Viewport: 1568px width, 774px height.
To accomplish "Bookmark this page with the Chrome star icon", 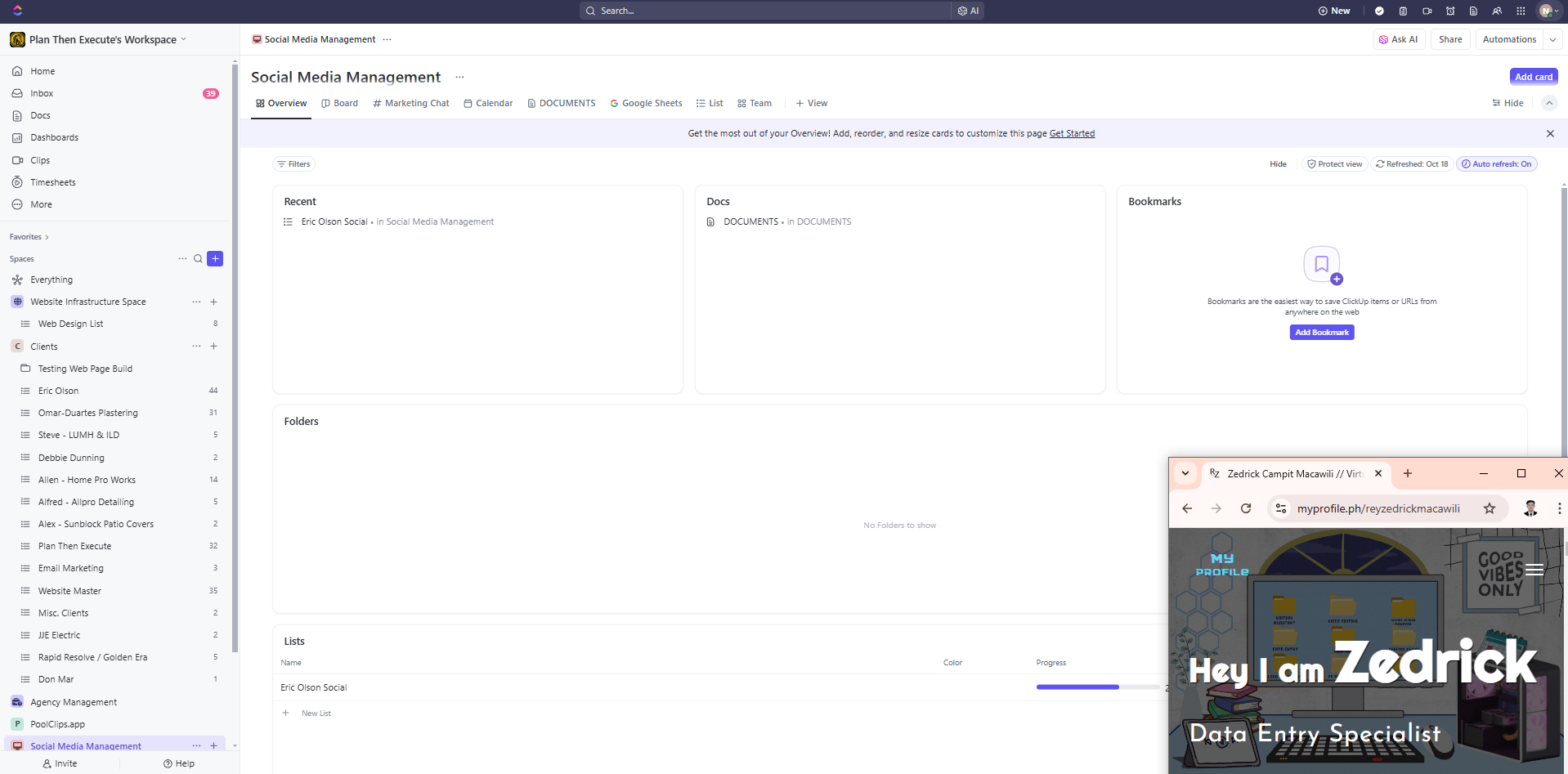I will point(1490,508).
